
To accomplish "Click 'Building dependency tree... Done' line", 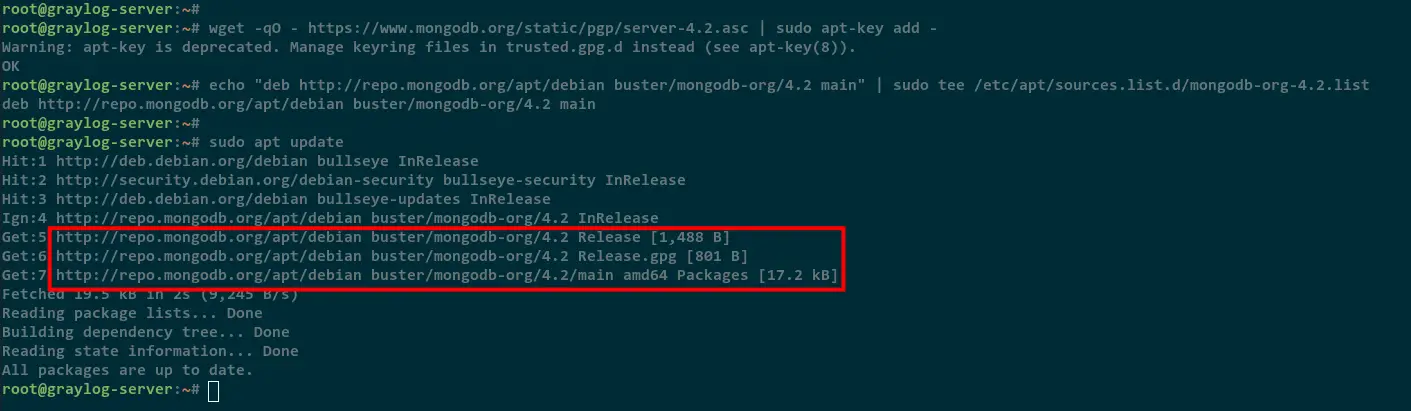I will [x=146, y=332].
